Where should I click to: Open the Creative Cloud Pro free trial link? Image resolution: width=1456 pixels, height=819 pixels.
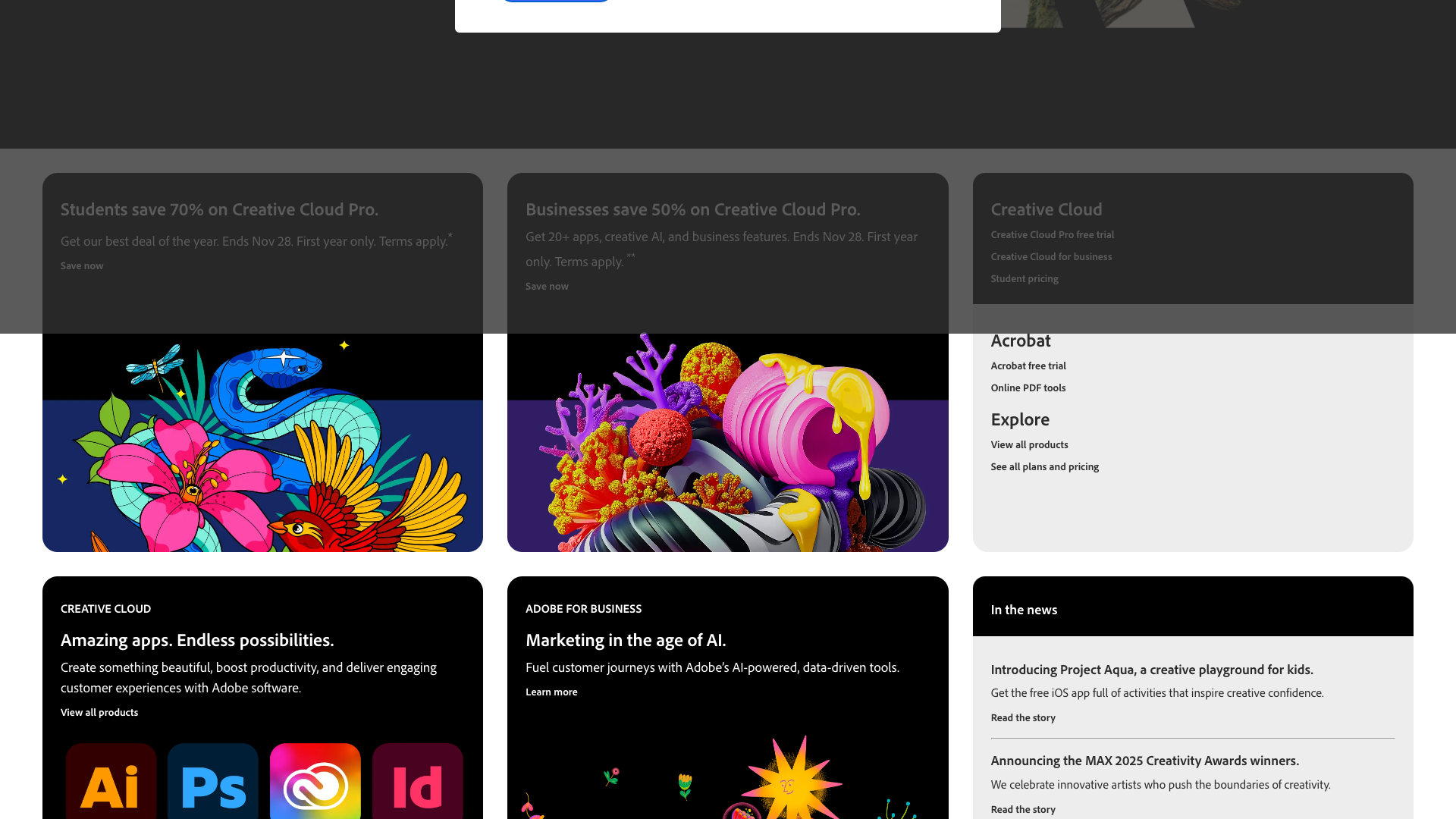[1052, 234]
